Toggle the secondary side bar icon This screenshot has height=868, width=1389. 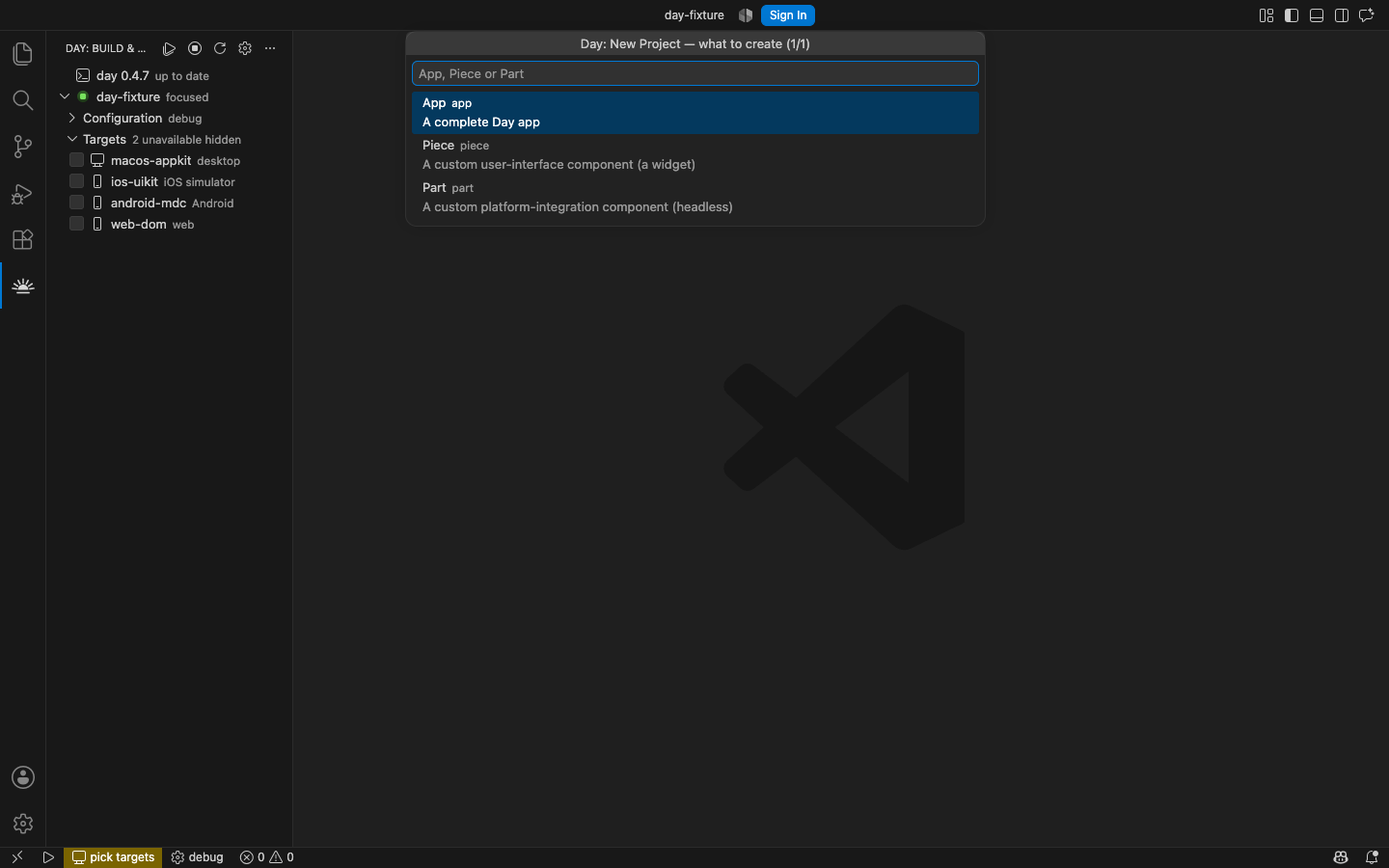[x=1342, y=15]
